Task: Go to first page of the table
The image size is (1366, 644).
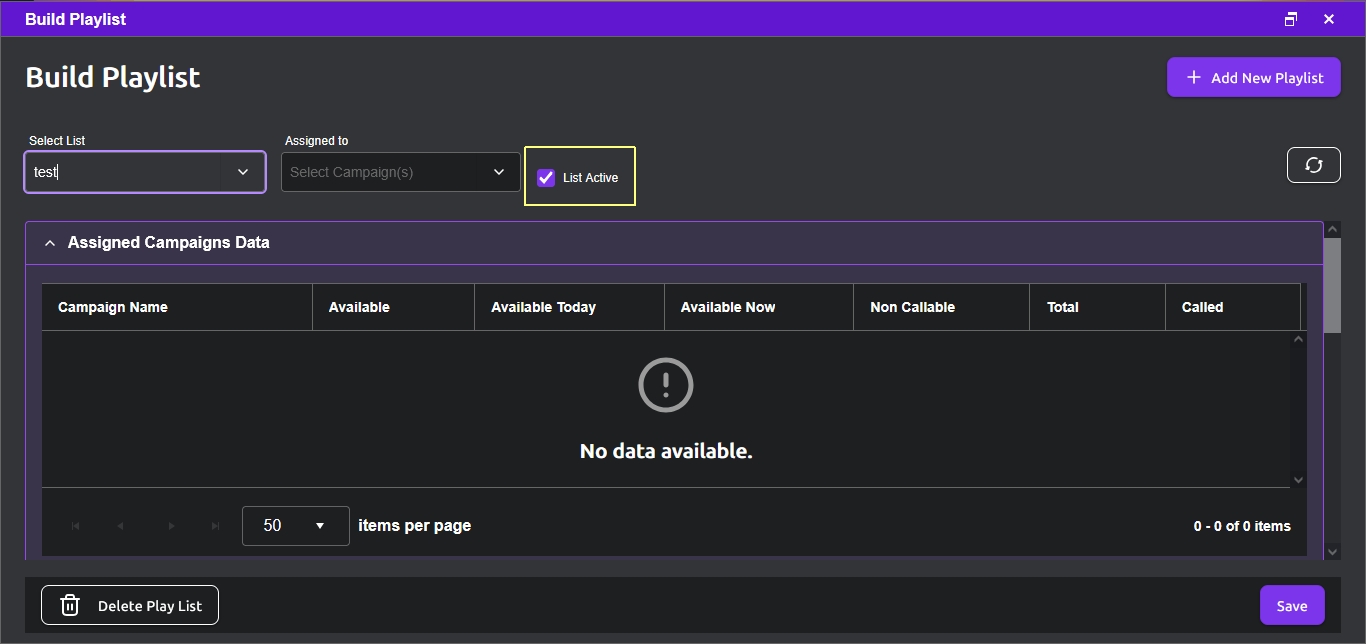Action: coord(75,526)
